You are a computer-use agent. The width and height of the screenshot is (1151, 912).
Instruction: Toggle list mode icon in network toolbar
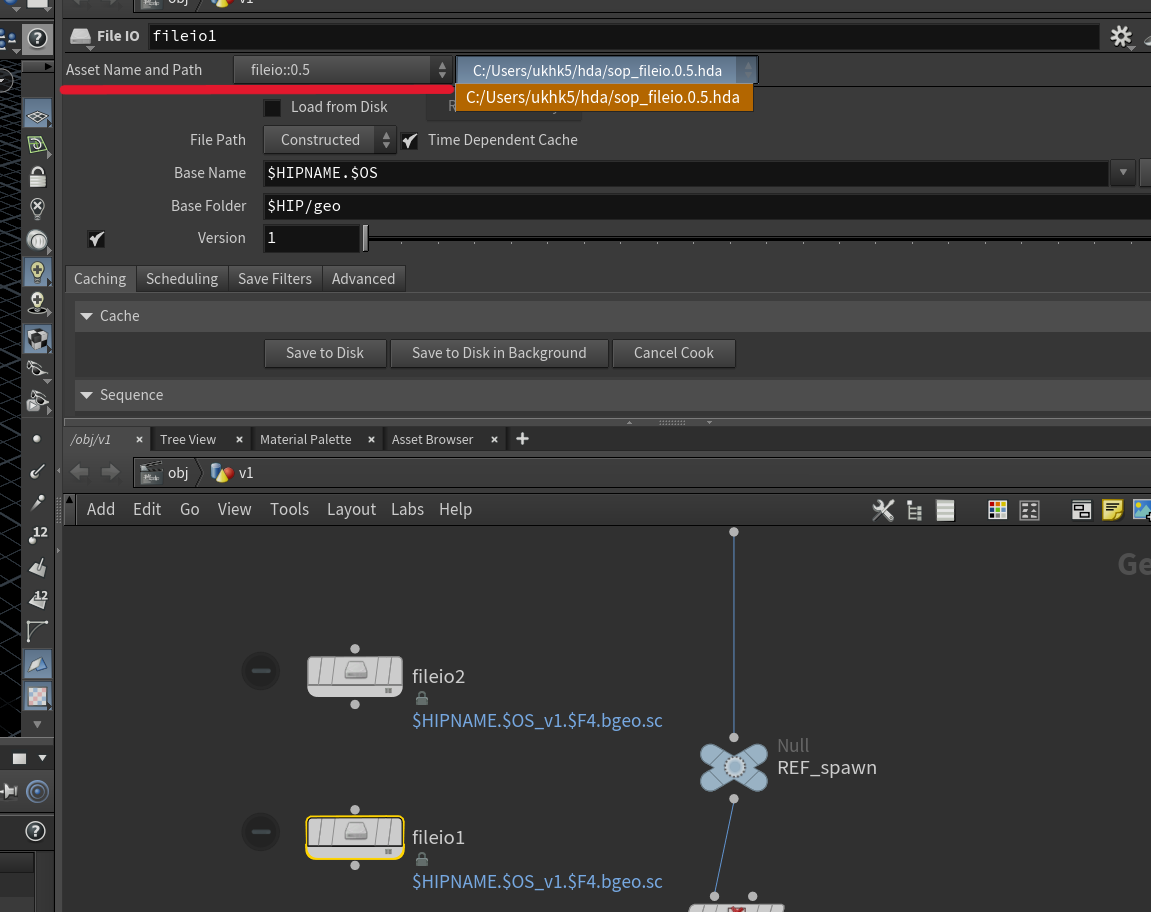pos(945,510)
